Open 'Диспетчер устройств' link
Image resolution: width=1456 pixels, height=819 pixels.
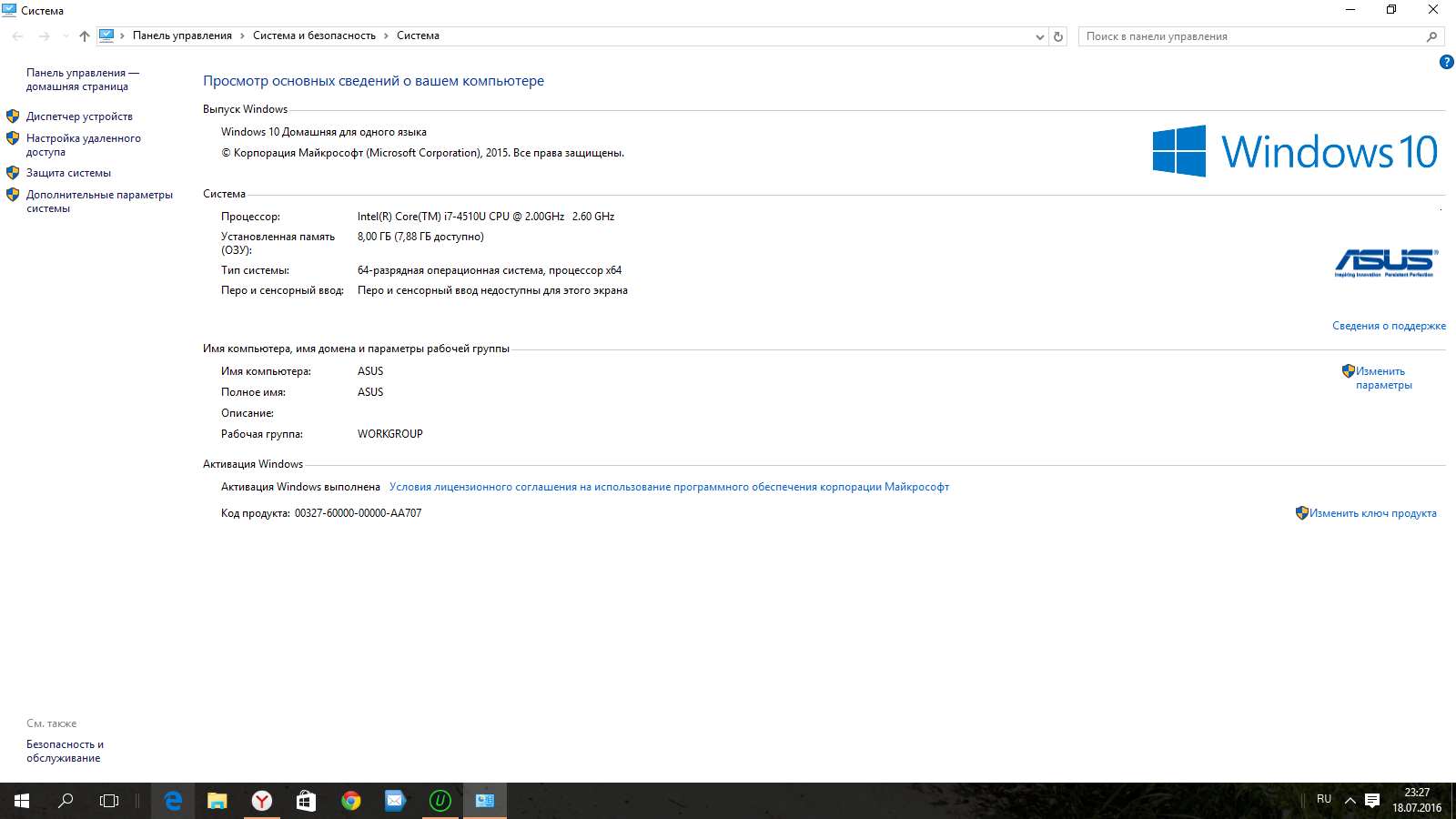[79, 116]
